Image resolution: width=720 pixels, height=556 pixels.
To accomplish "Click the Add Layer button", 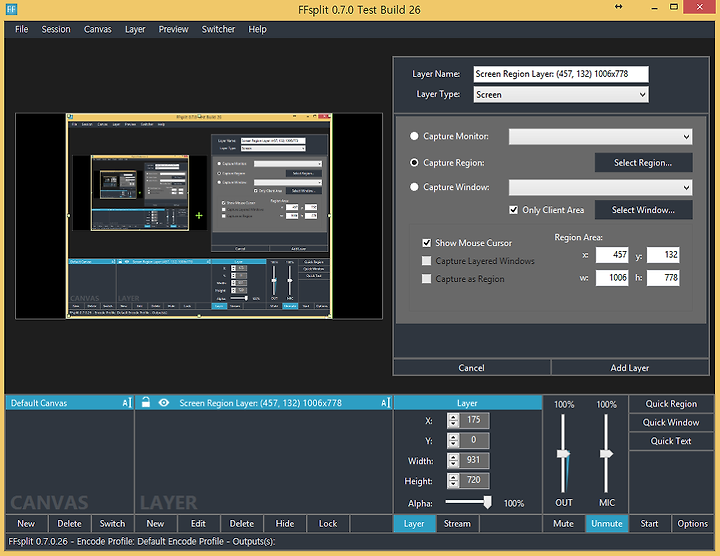I will (630, 368).
